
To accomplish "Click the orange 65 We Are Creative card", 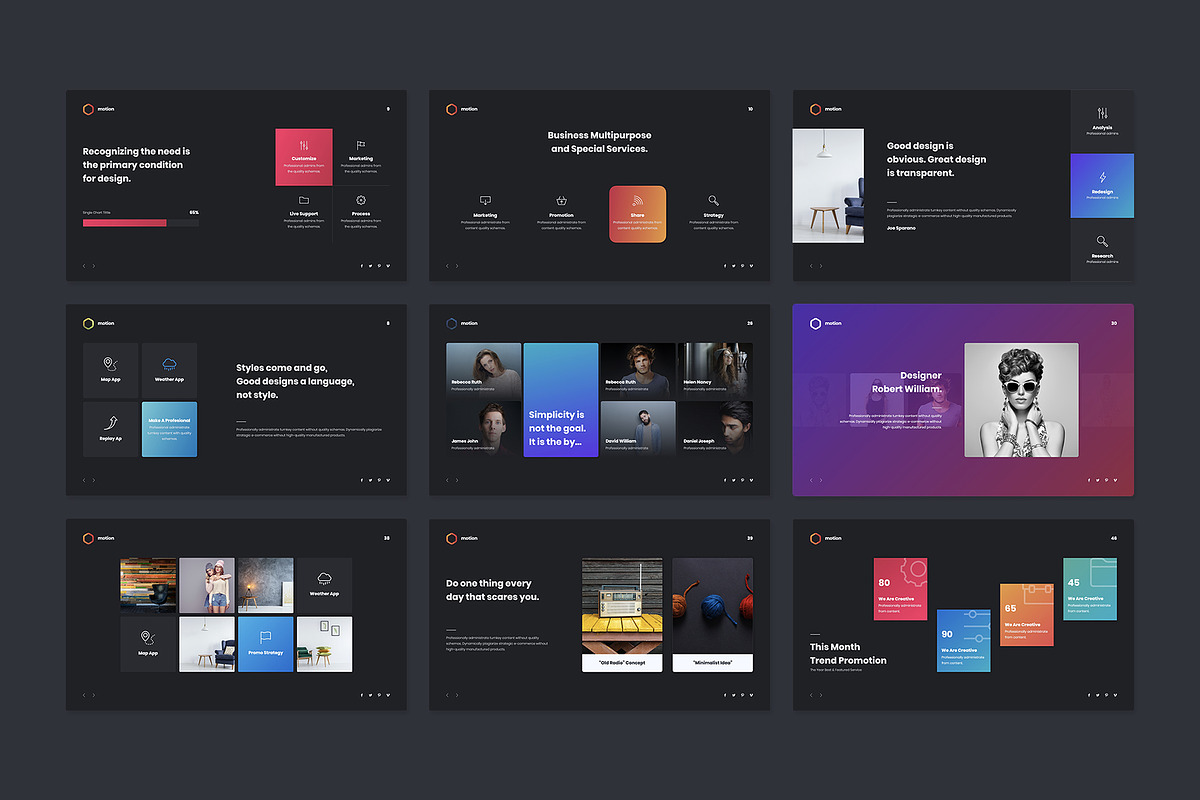I will (1027, 614).
